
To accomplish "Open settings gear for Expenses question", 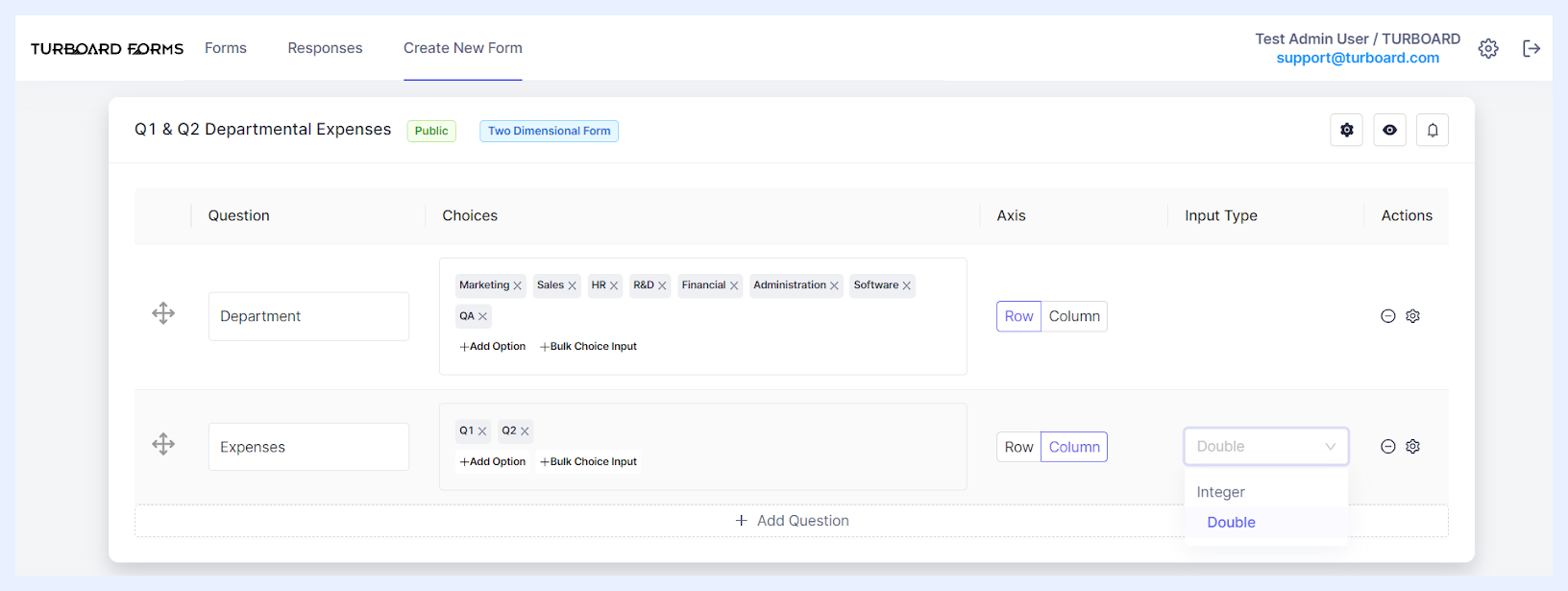I will click(1413, 447).
